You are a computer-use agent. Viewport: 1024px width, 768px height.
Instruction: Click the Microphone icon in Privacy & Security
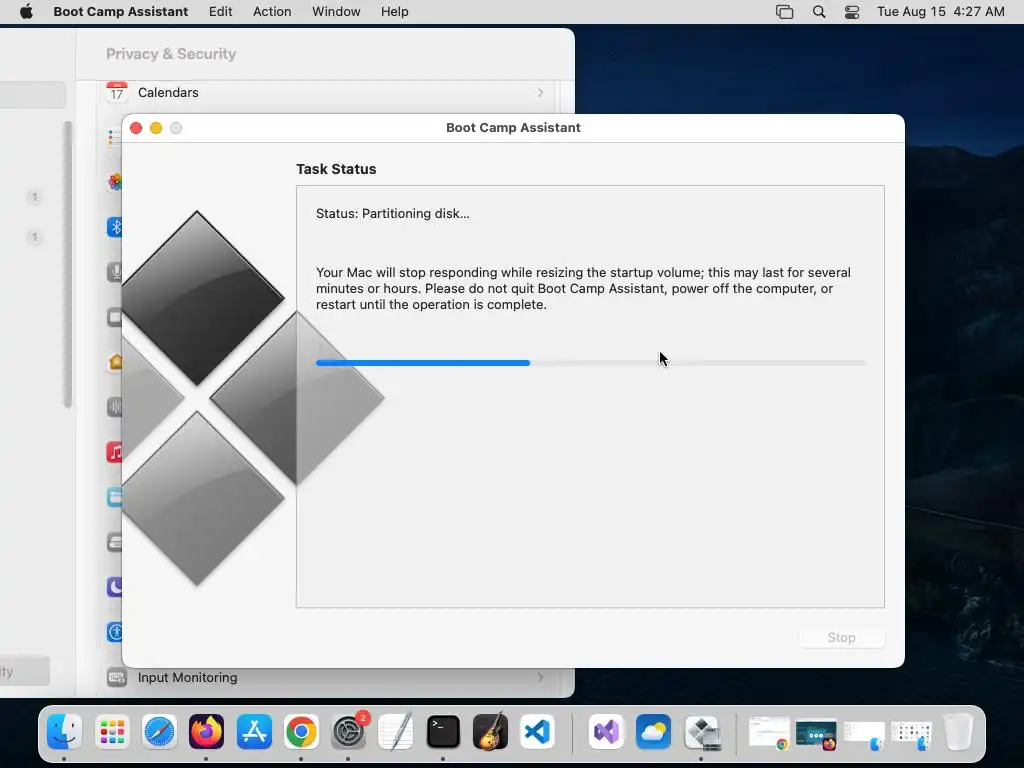point(115,272)
